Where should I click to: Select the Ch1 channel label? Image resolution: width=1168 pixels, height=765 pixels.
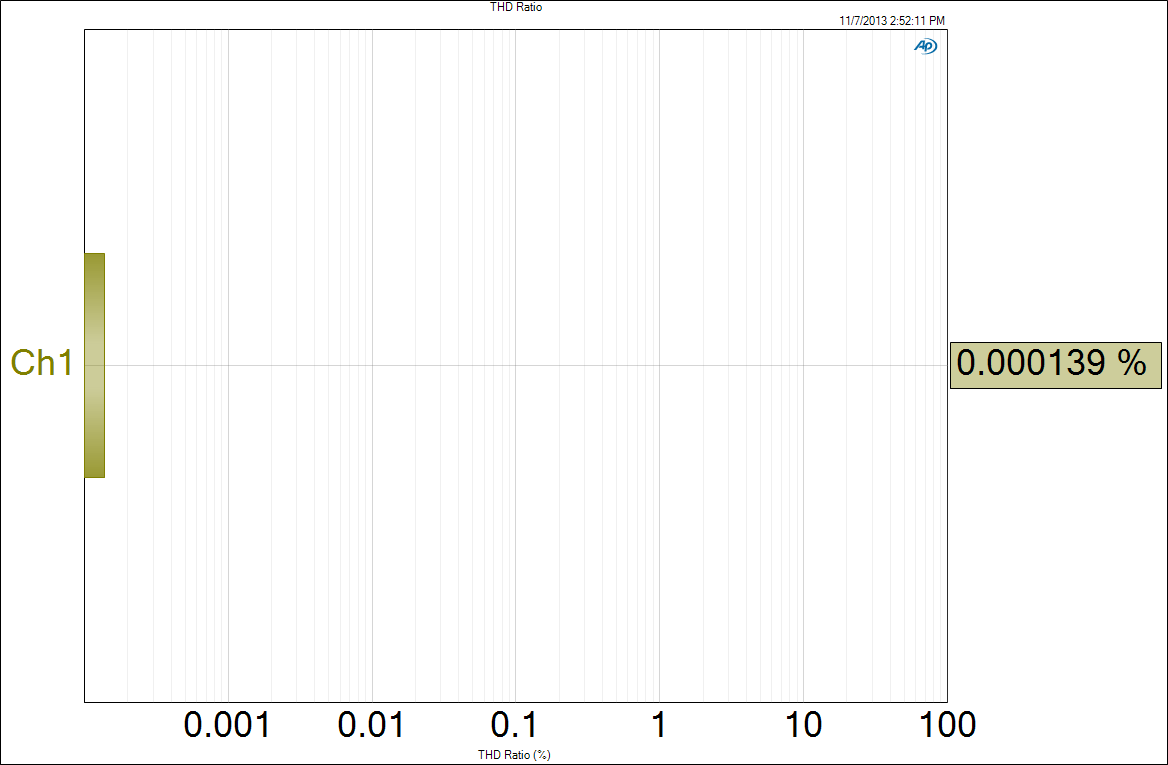click(42, 363)
